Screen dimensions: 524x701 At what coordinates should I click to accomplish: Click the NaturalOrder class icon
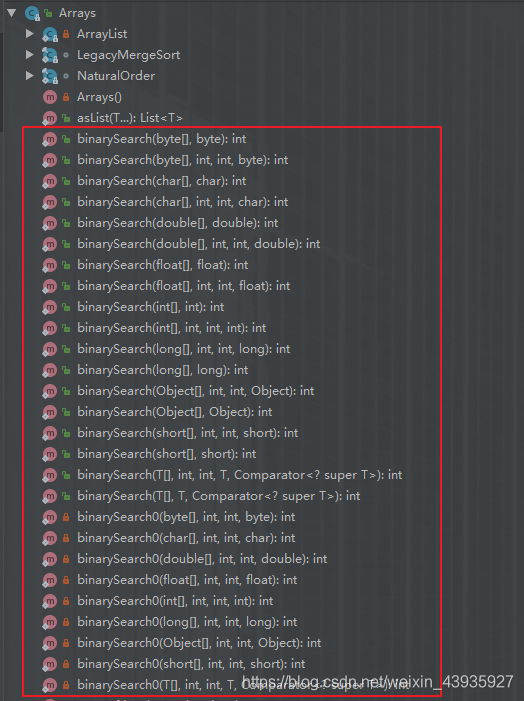click(50, 76)
